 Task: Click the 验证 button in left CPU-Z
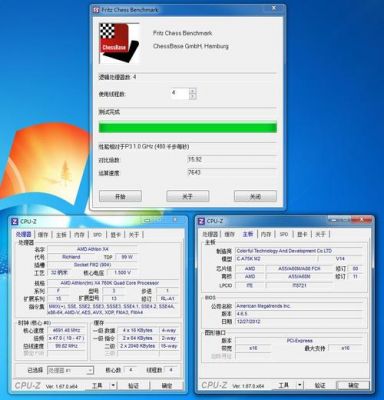(133, 385)
